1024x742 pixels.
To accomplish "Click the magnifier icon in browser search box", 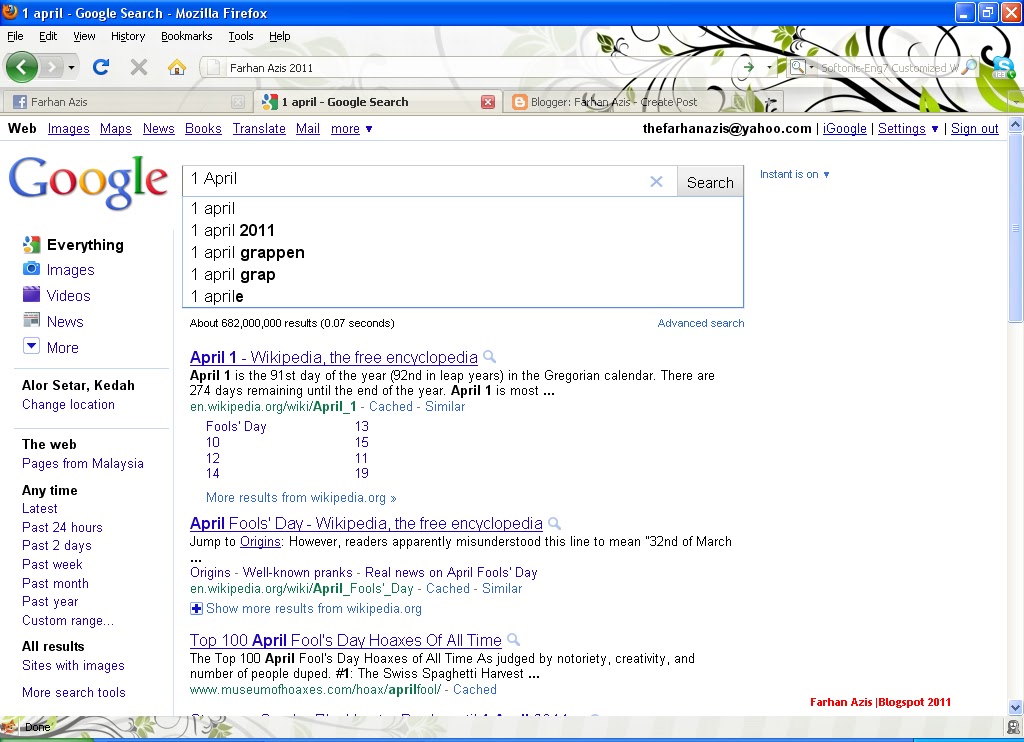I will click(970, 67).
